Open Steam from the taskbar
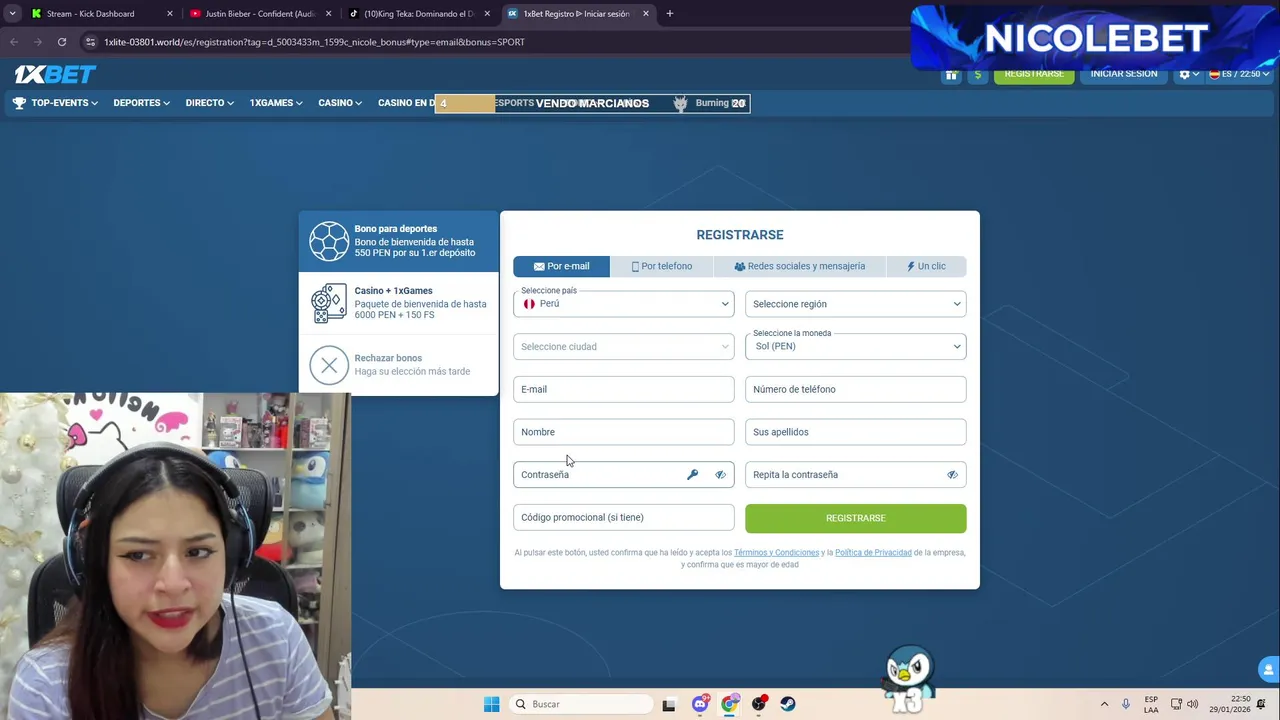This screenshot has width=1280, height=720. tap(788, 704)
